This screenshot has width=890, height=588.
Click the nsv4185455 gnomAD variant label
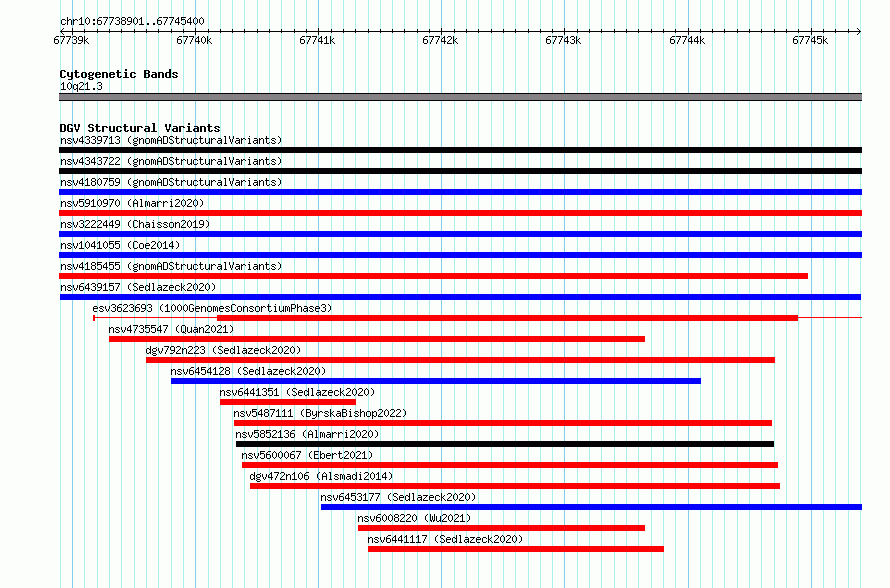[171, 266]
